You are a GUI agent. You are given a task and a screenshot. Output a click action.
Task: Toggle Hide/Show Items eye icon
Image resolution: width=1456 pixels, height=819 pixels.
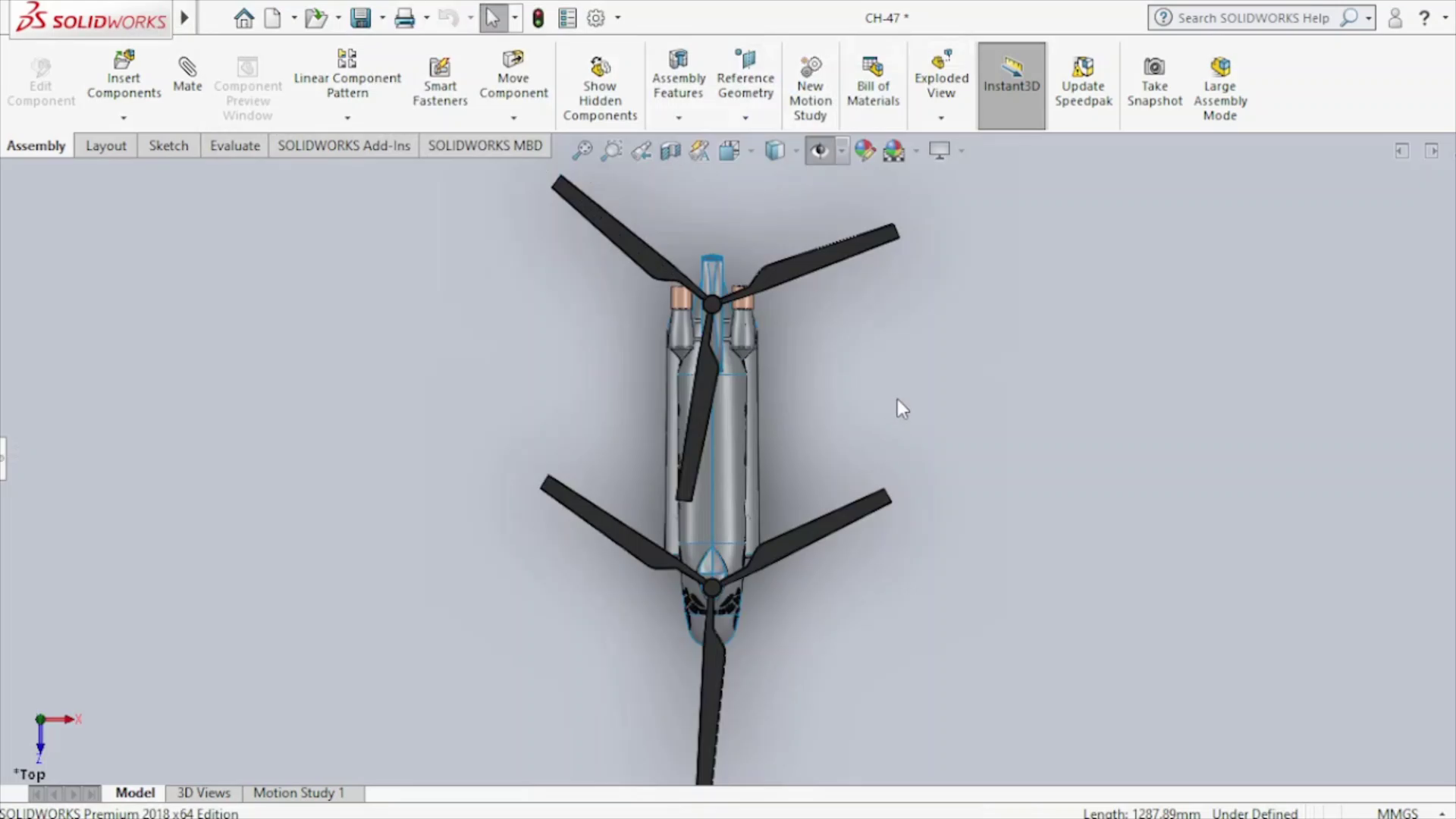(x=819, y=150)
